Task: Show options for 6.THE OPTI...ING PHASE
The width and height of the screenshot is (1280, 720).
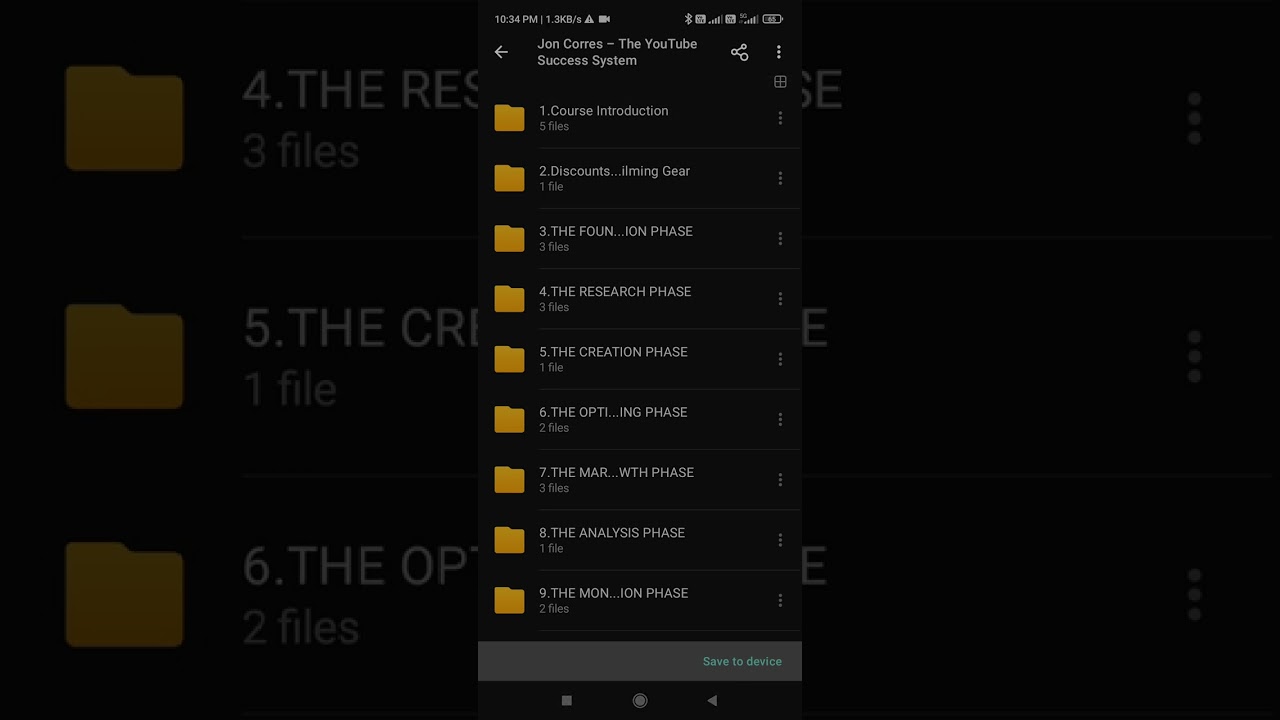Action: click(780, 419)
